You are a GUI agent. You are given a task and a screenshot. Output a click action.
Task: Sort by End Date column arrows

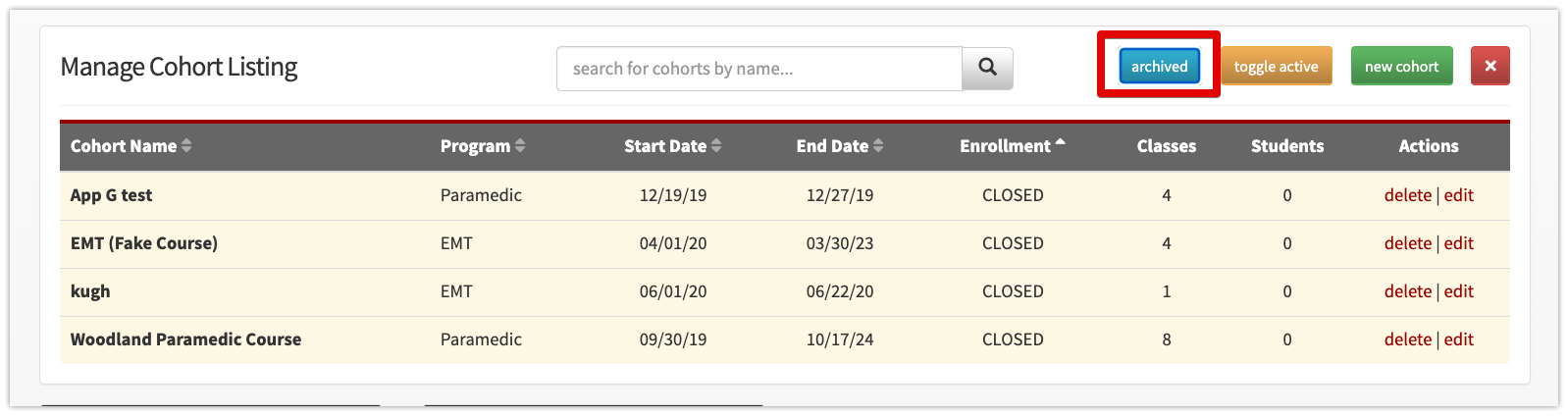click(878, 146)
